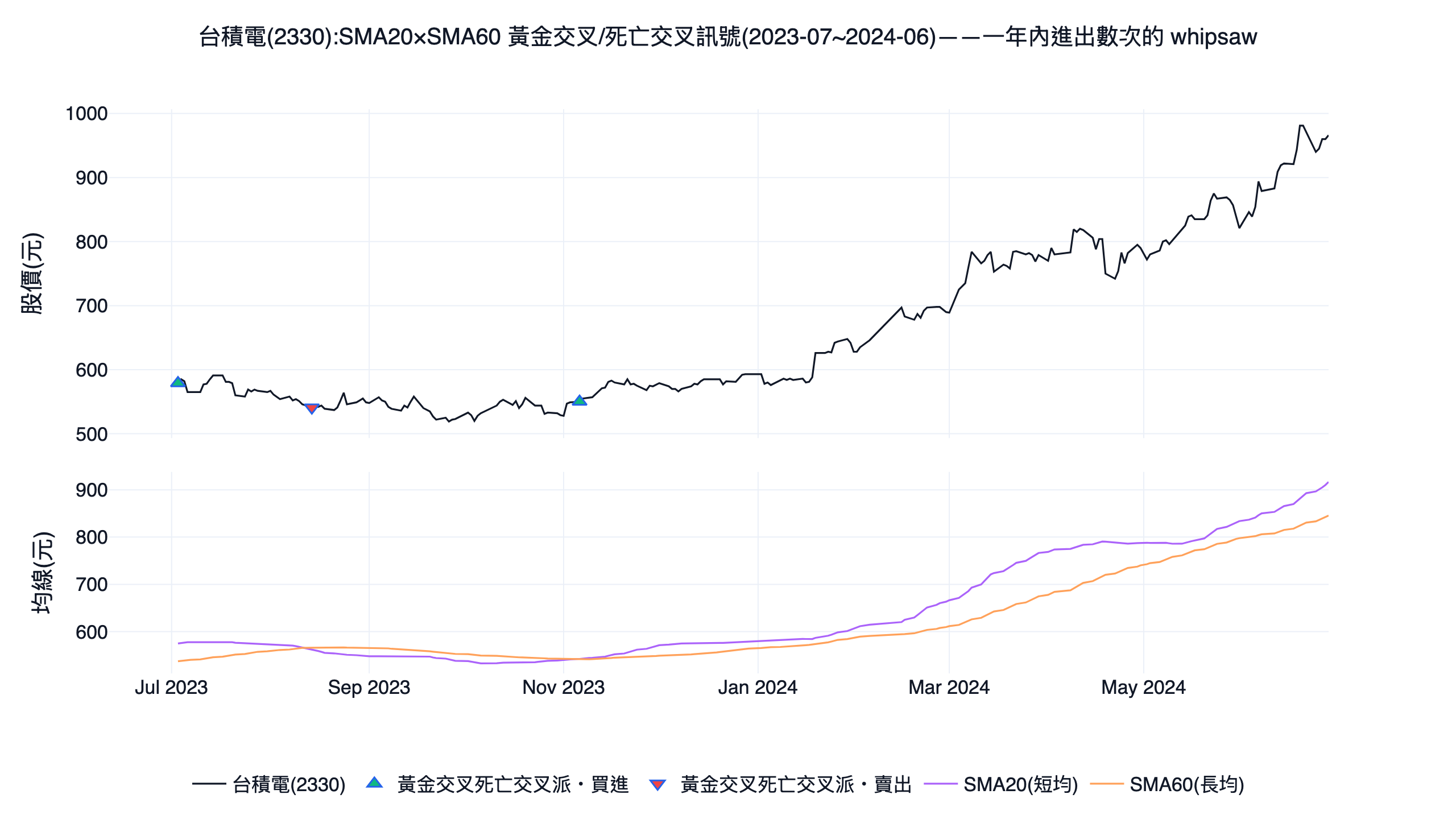Click the Mar 2024 x-axis label
The width and height of the screenshot is (1456, 819).
coord(949,688)
